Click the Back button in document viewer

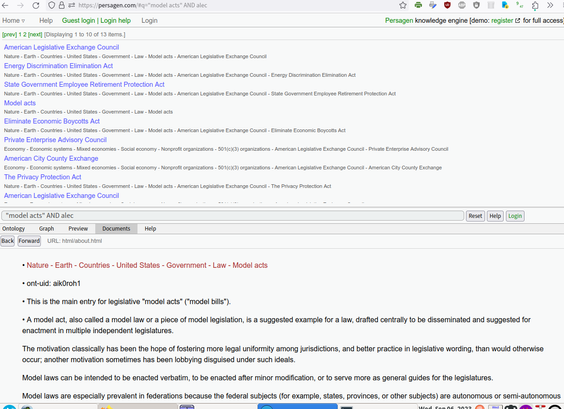(7, 241)
